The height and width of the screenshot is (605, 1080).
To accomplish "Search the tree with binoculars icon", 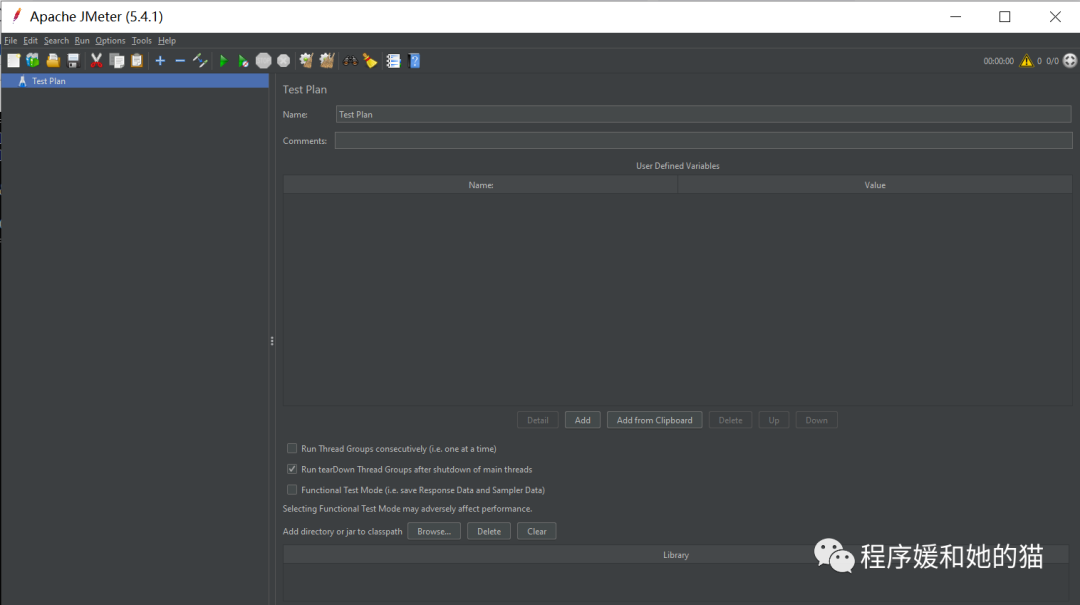I will tap(351, 61).
